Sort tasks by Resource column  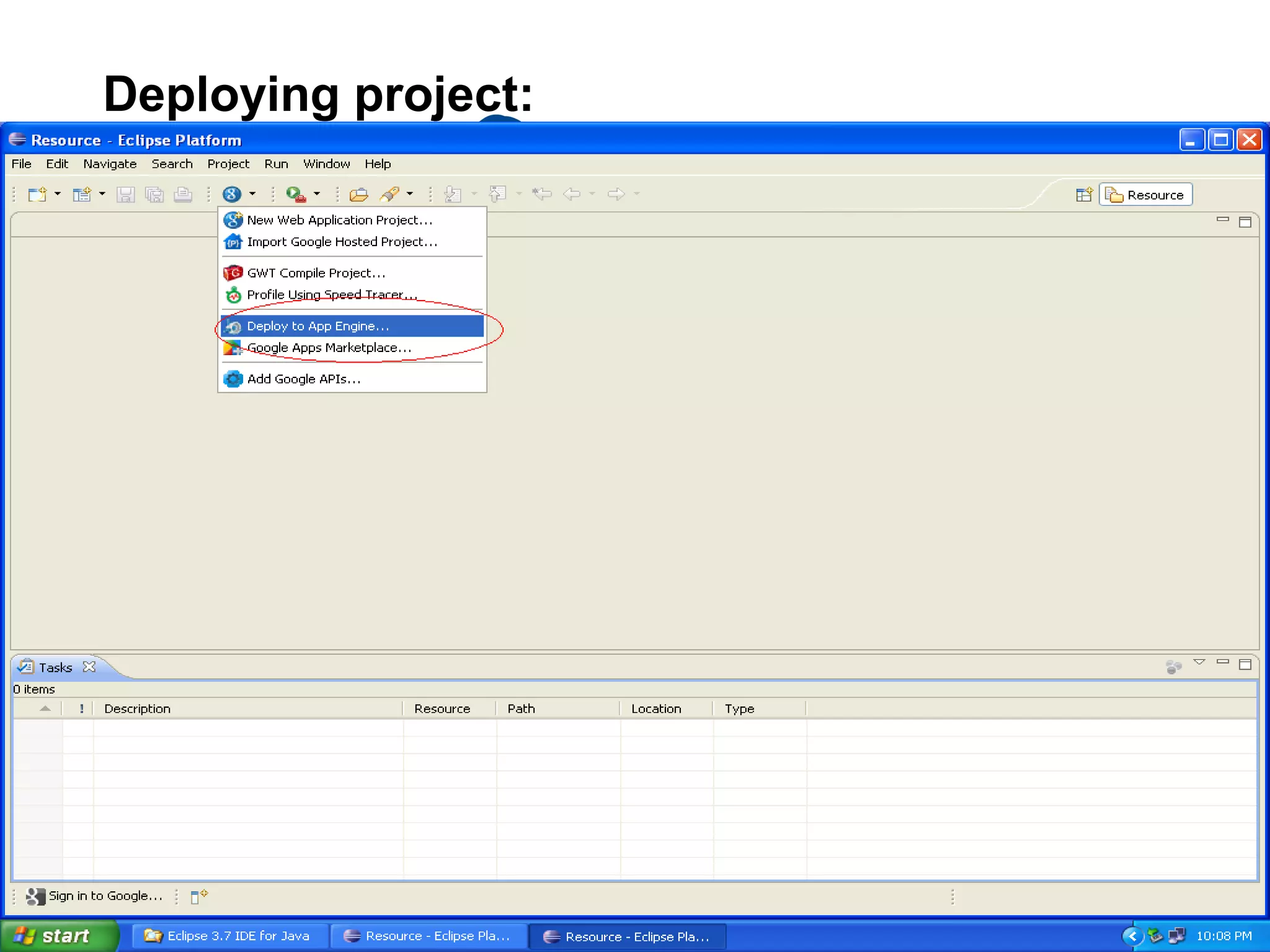[x=450, y=708]
